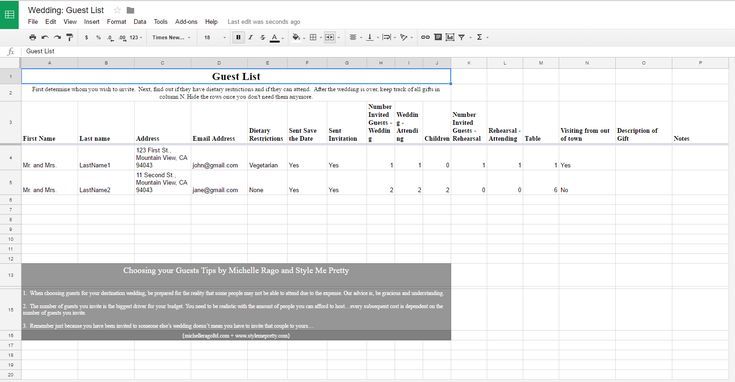735x382 pixels.
Task: Star the Wedding: Guest List document
Action: (117, 10)
